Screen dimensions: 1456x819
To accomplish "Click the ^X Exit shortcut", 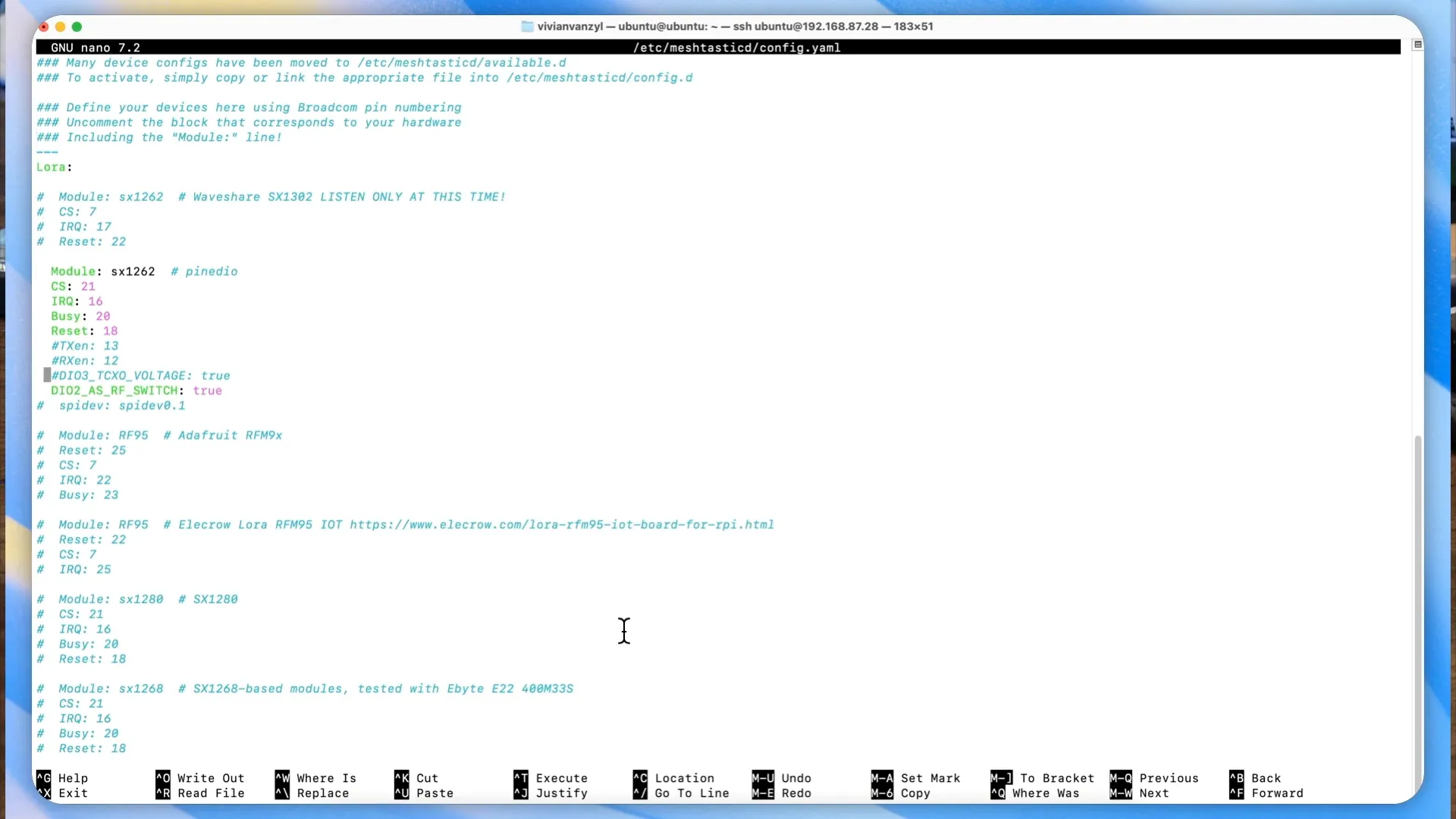I will (62, 793).
